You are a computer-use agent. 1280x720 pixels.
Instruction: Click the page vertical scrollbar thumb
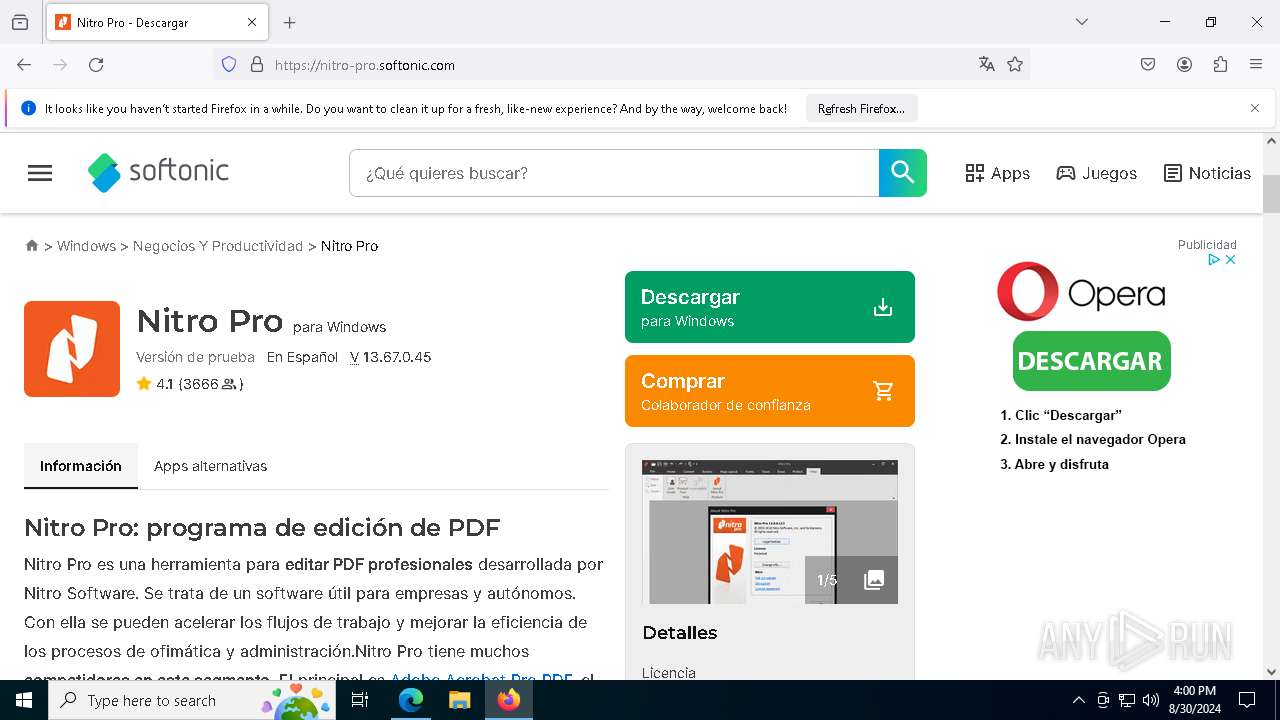tap(1271, 194)
